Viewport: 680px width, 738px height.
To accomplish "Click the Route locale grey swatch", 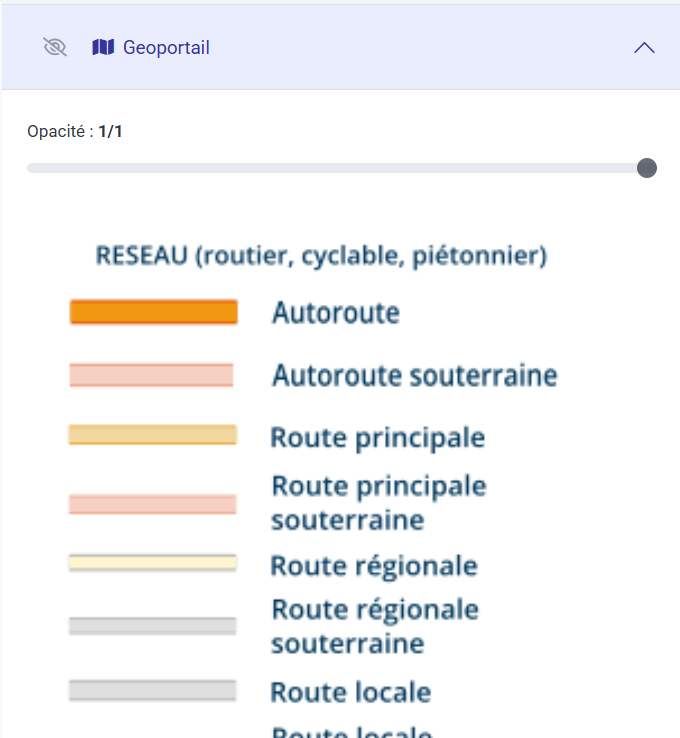I will click(x=152, y=690).
